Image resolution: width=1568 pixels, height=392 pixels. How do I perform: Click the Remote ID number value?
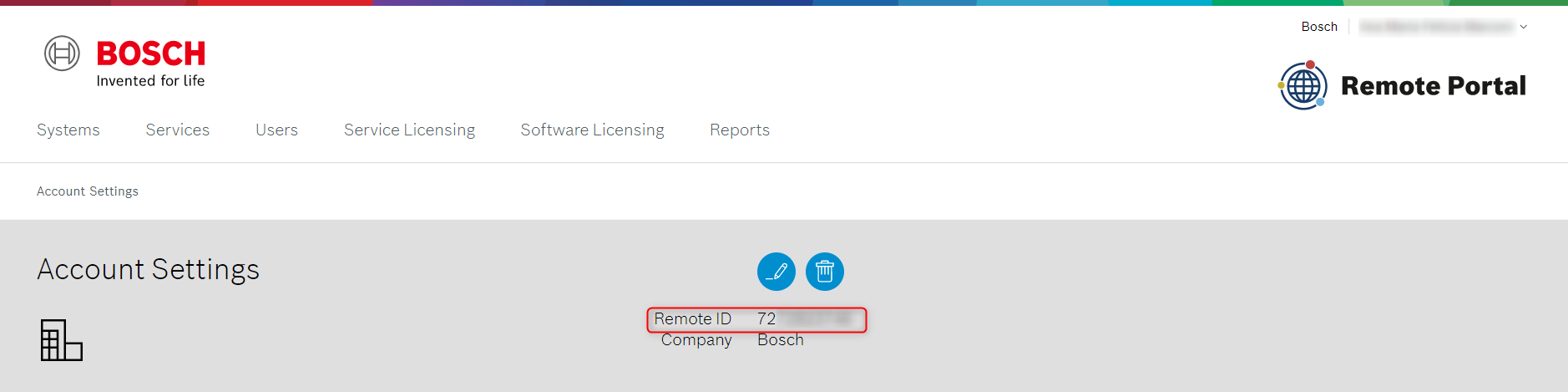pyautogui.click(x=803, y=318)
